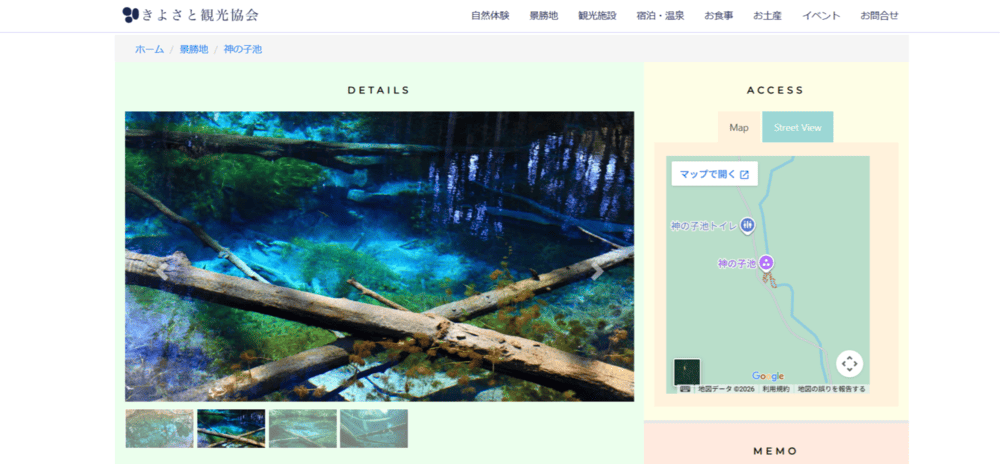Switch map to satellite imagery thumbnail
The height and width of the screenshot is (464, 1000).
687,371
